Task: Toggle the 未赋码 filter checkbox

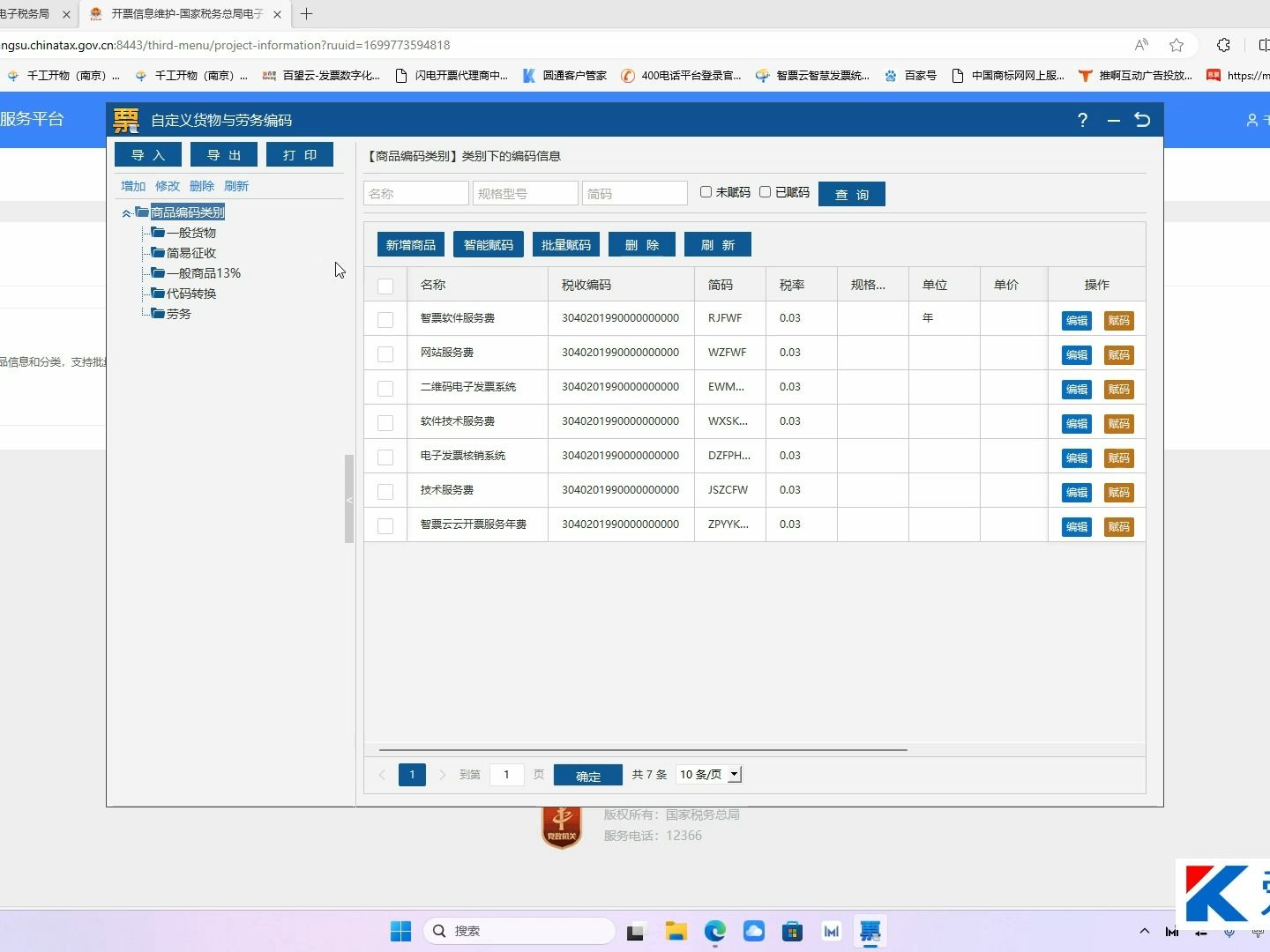Action: click(x=706, y=192)
